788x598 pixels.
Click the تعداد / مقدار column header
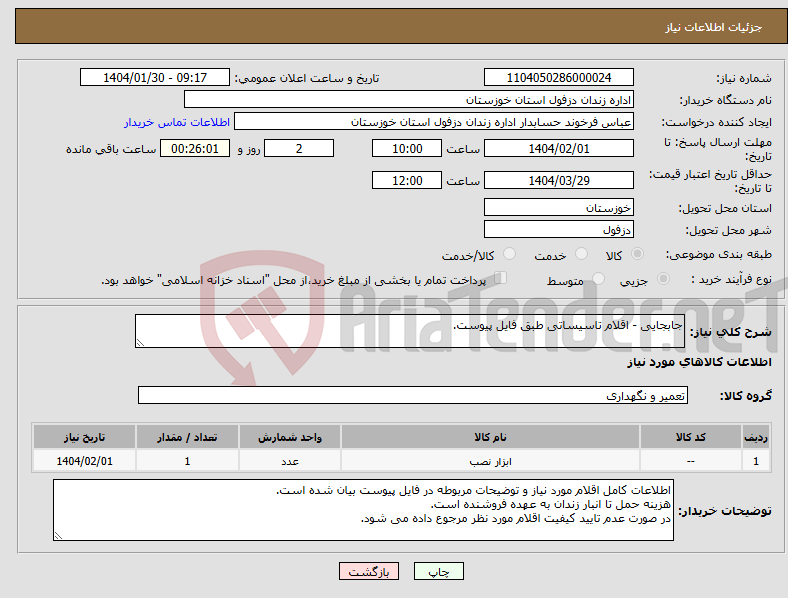coord(187,437)
